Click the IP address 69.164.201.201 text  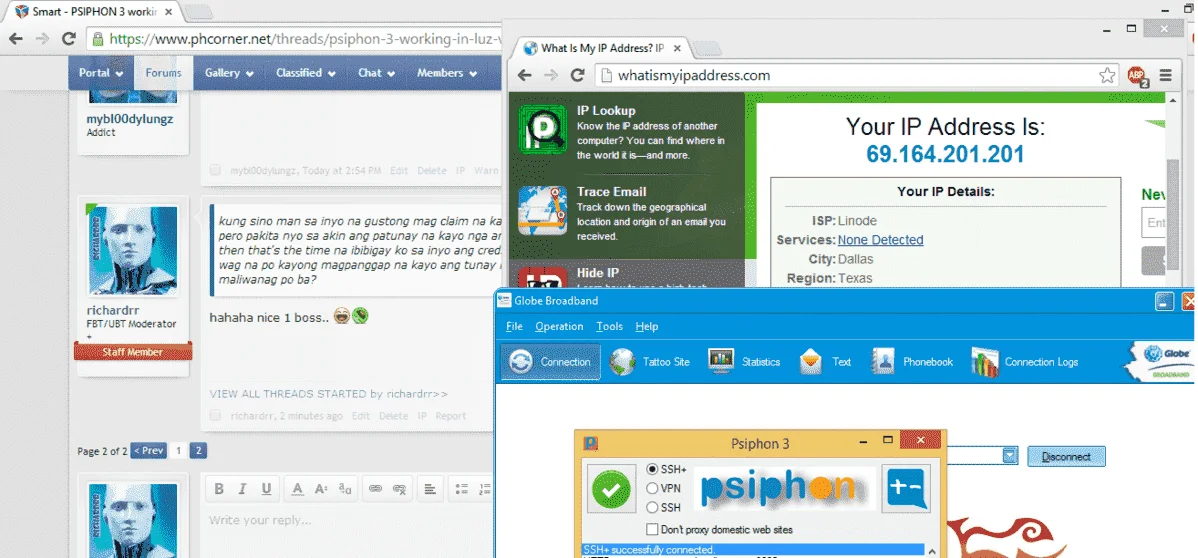(944, 154)
